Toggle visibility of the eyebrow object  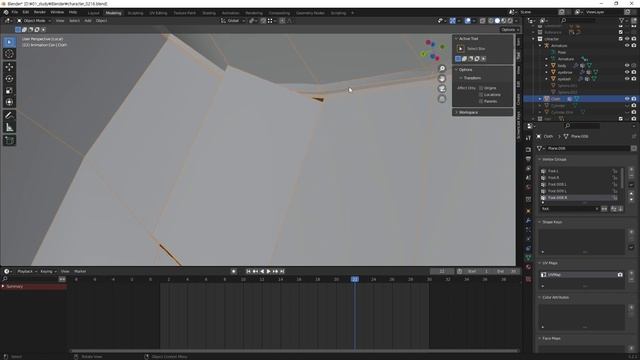coord(627,72)
